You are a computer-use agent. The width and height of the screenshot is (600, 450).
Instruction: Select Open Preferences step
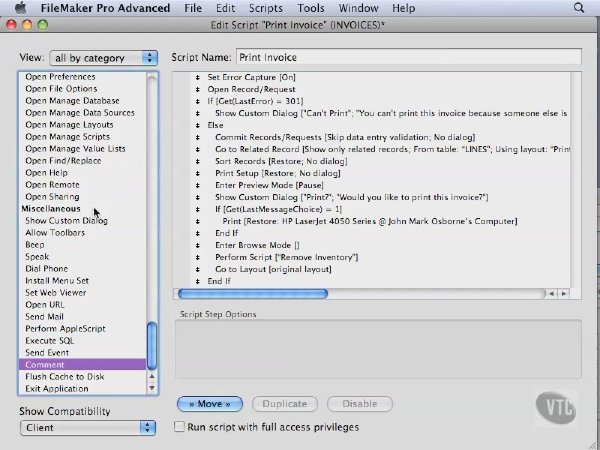[82, 77]
